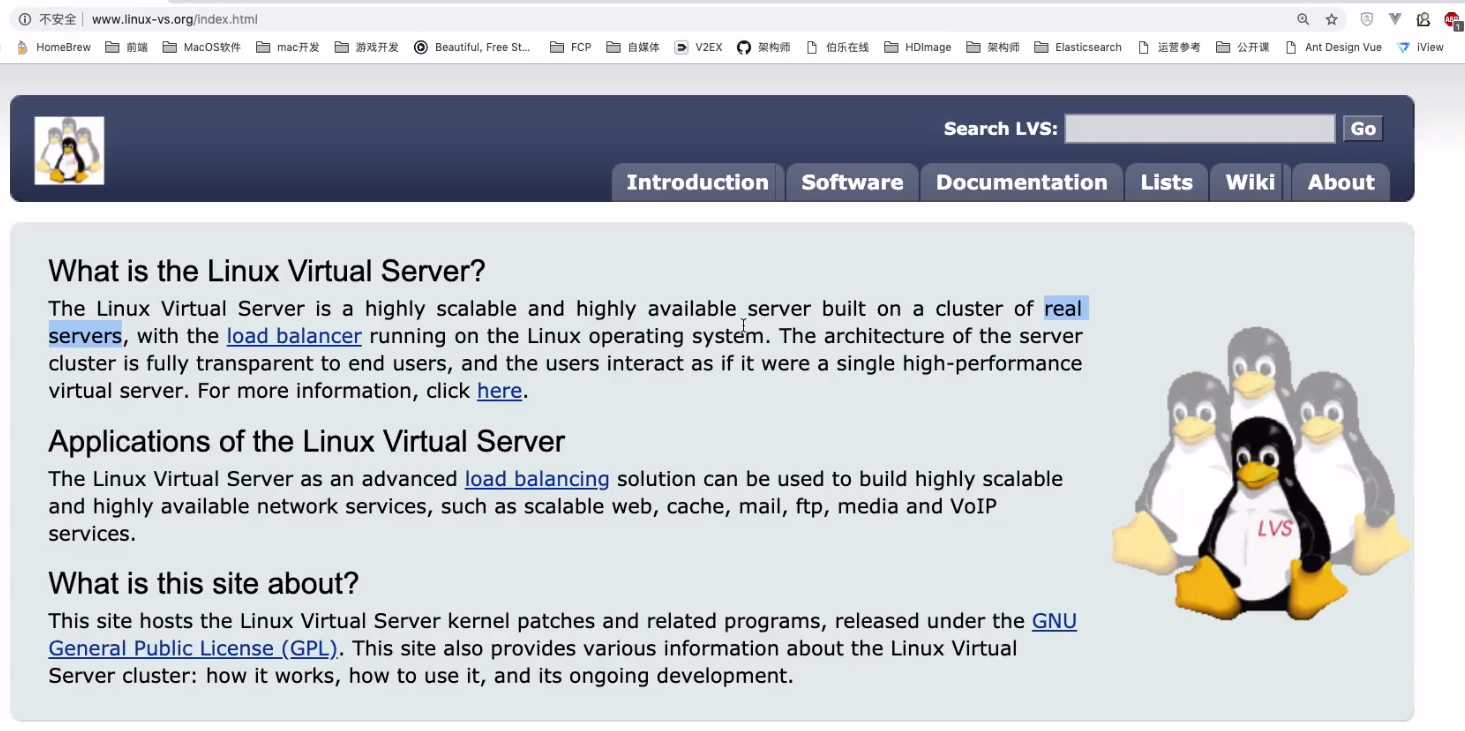Select the Wiki tab
1465x731 pixels.
1250,182
